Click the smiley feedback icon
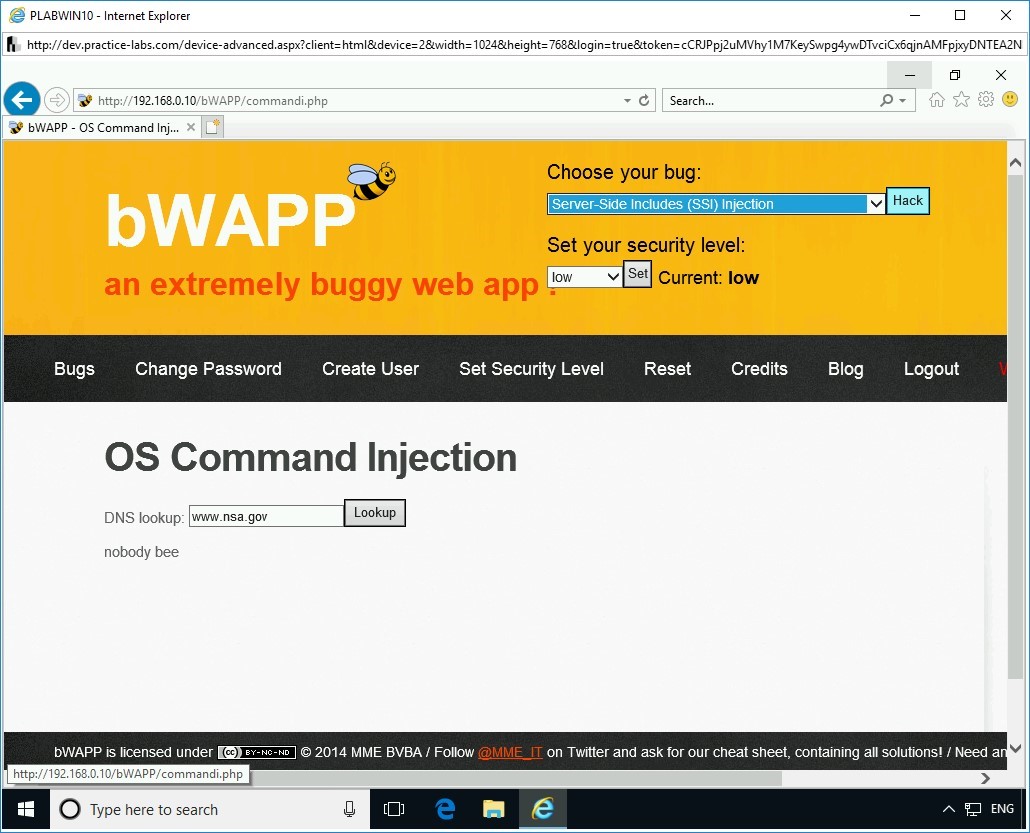Viewport: 1030px width, 833px height. tap(1010, 99)
